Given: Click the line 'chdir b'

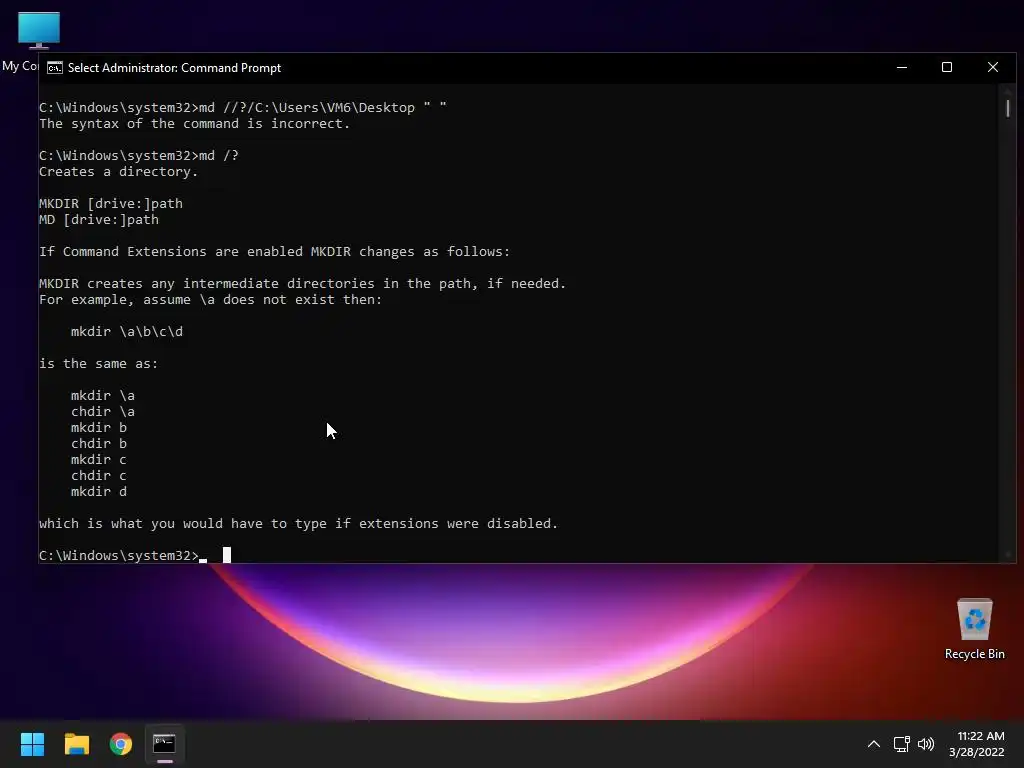Looking at the screenshot, I should point(99,443).
